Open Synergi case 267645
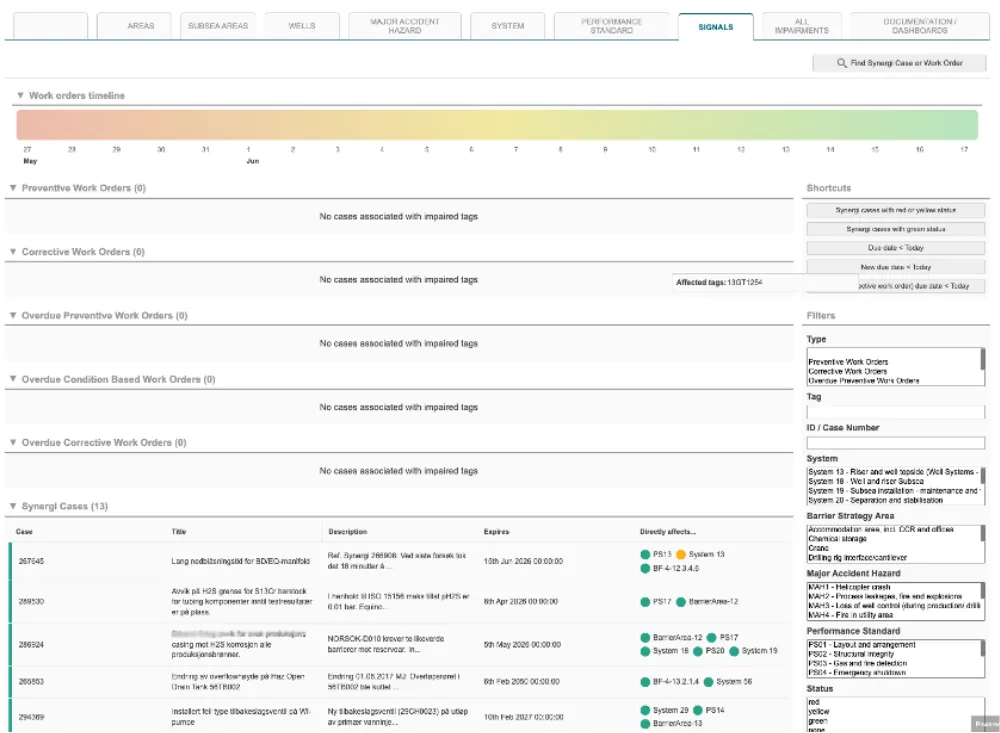The image size is (1000, 733). tap(31, 561)
